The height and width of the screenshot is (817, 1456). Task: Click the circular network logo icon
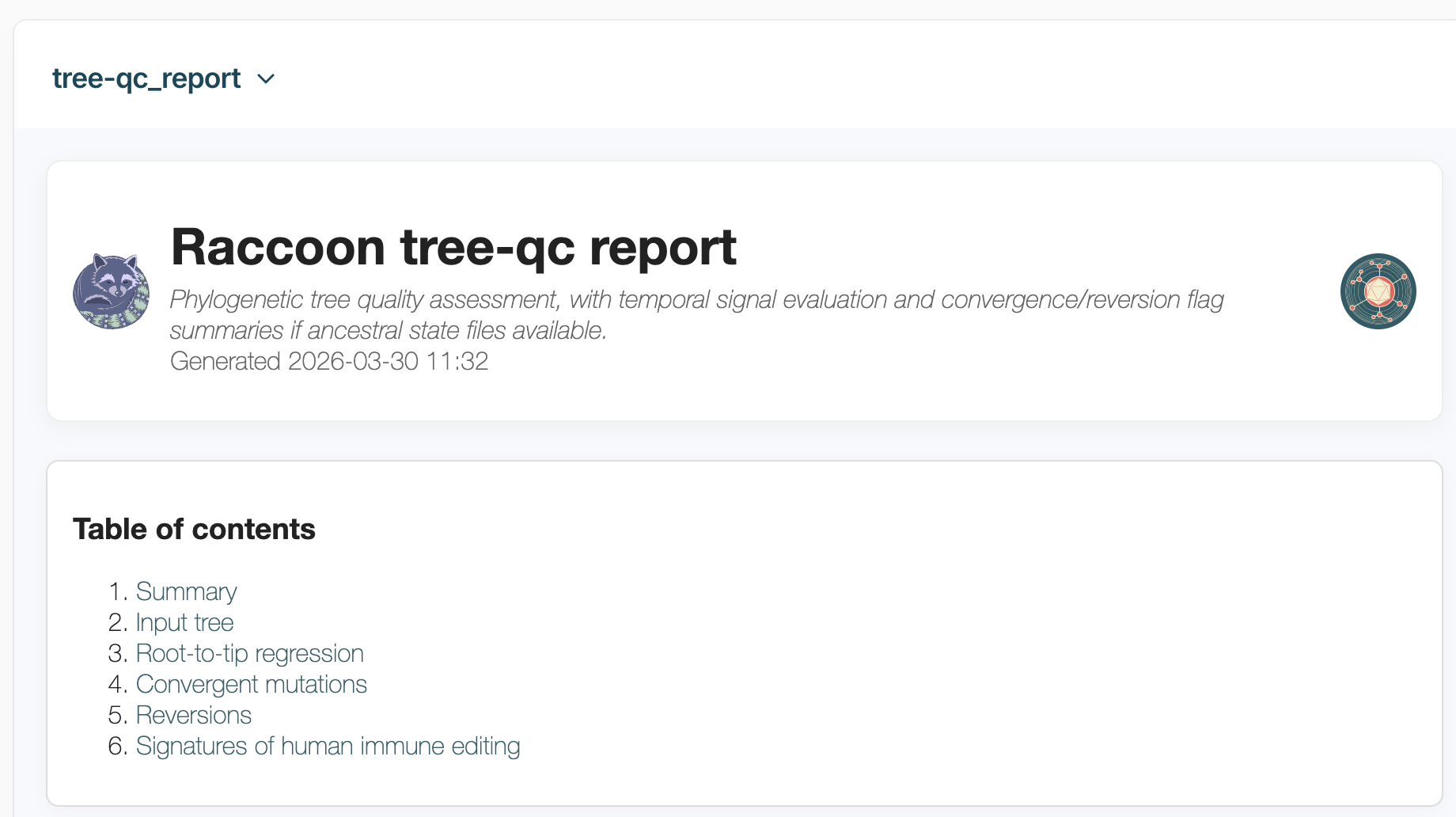click(1378, 291)
